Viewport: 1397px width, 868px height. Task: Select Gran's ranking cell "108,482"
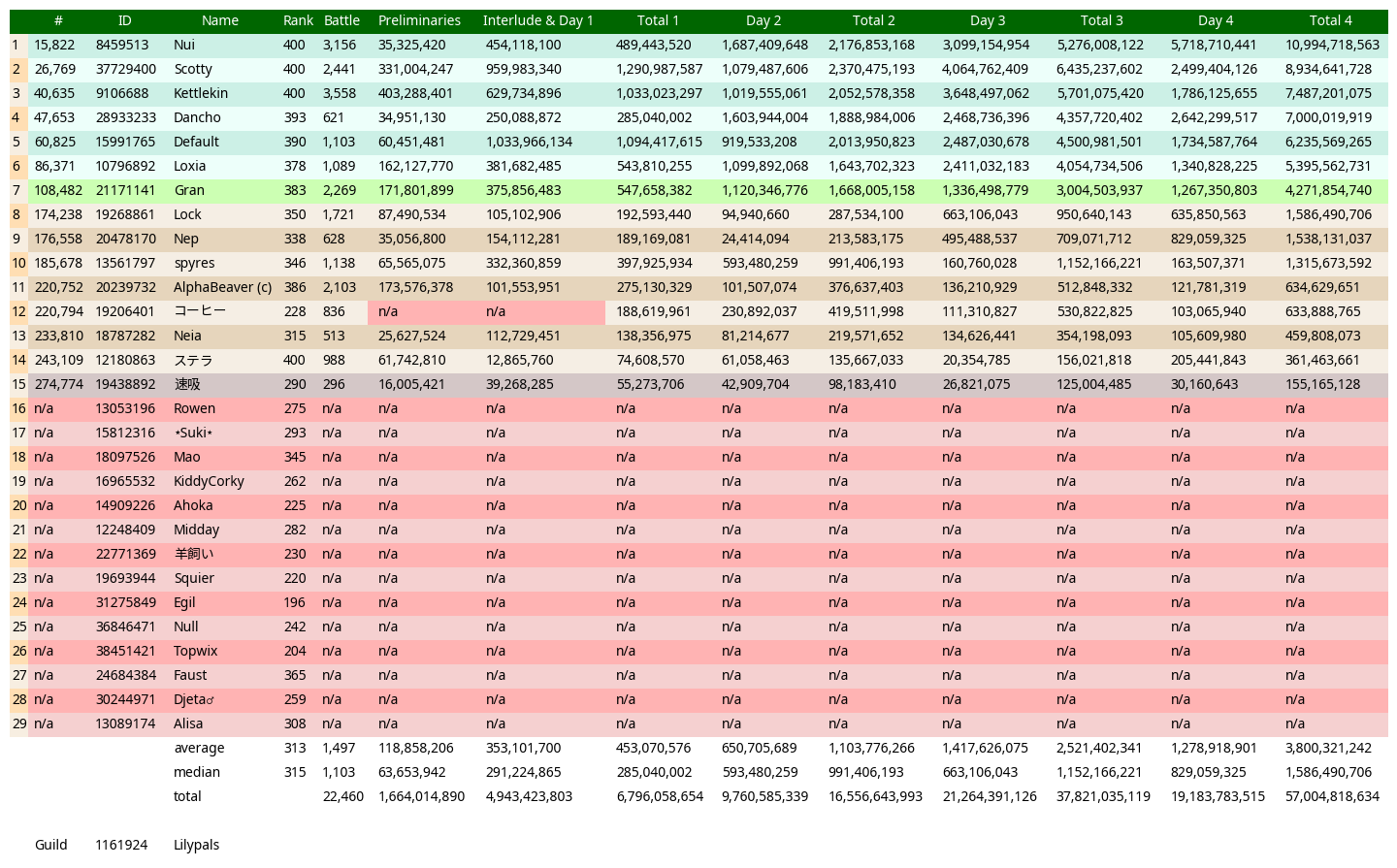58,190
